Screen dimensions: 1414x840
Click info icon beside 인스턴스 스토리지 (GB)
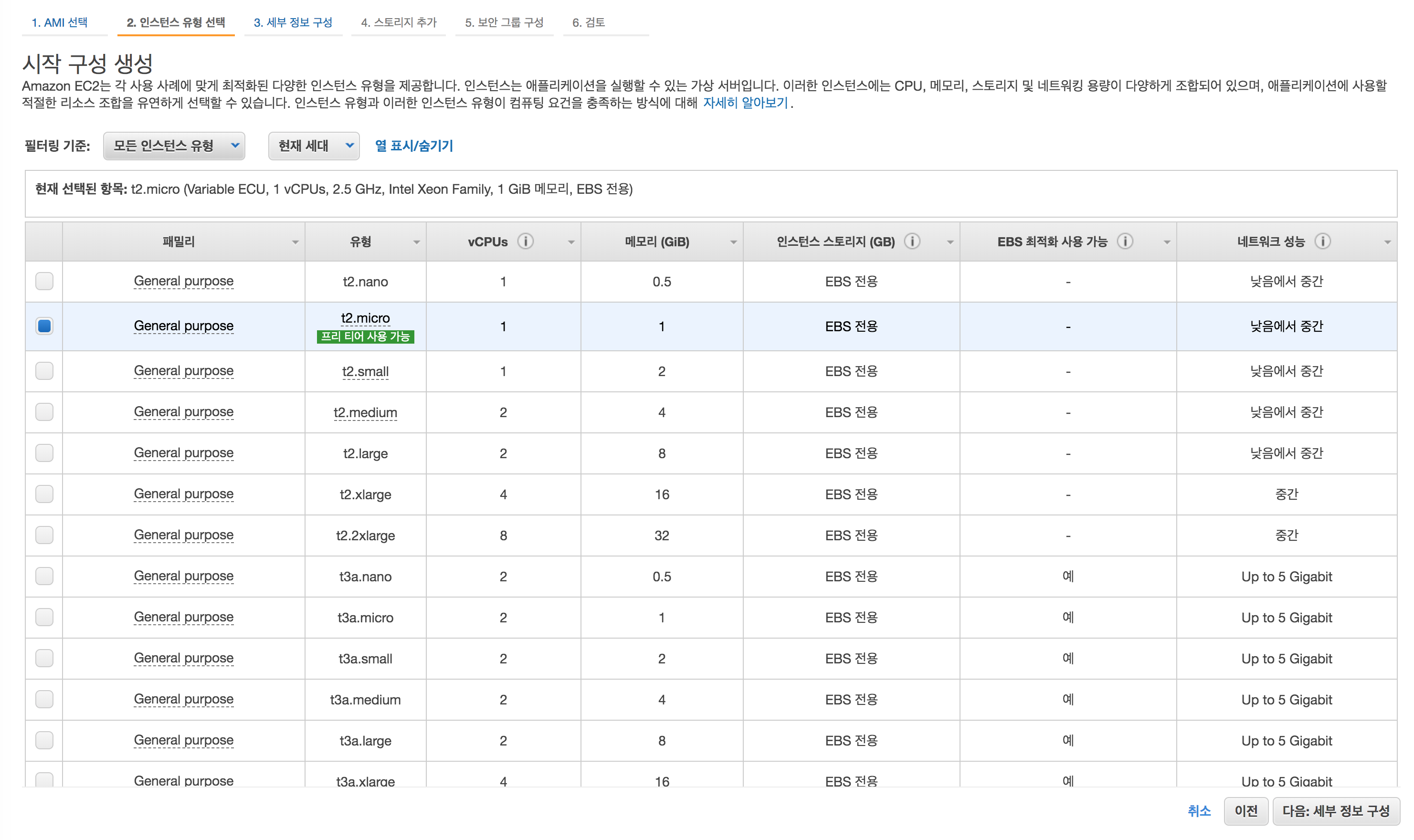click(x=911, y=241)
